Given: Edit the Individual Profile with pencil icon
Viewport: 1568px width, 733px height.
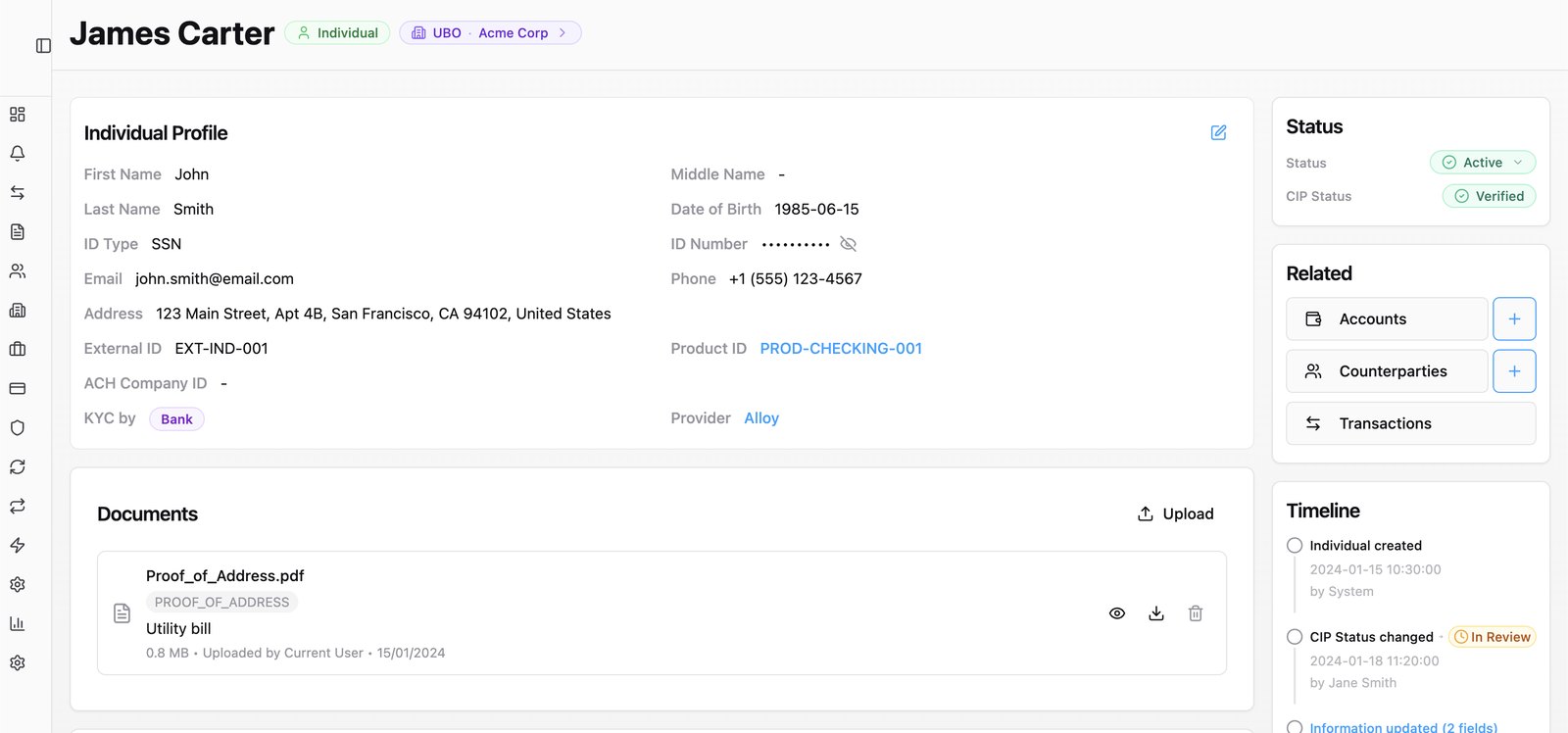Looking at the screenshot, I should pos(1218,132).
